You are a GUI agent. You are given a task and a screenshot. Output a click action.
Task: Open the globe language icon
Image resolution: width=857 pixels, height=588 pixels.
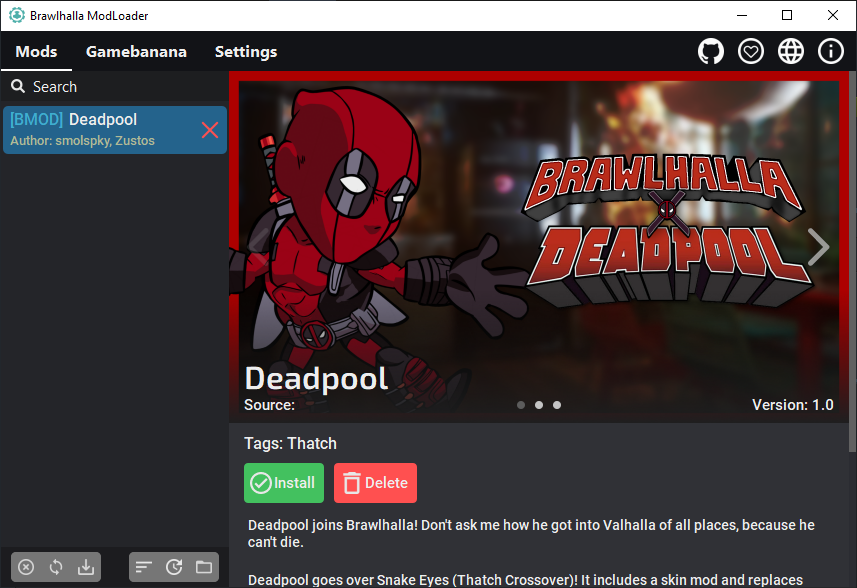click(x=791, y=51)
